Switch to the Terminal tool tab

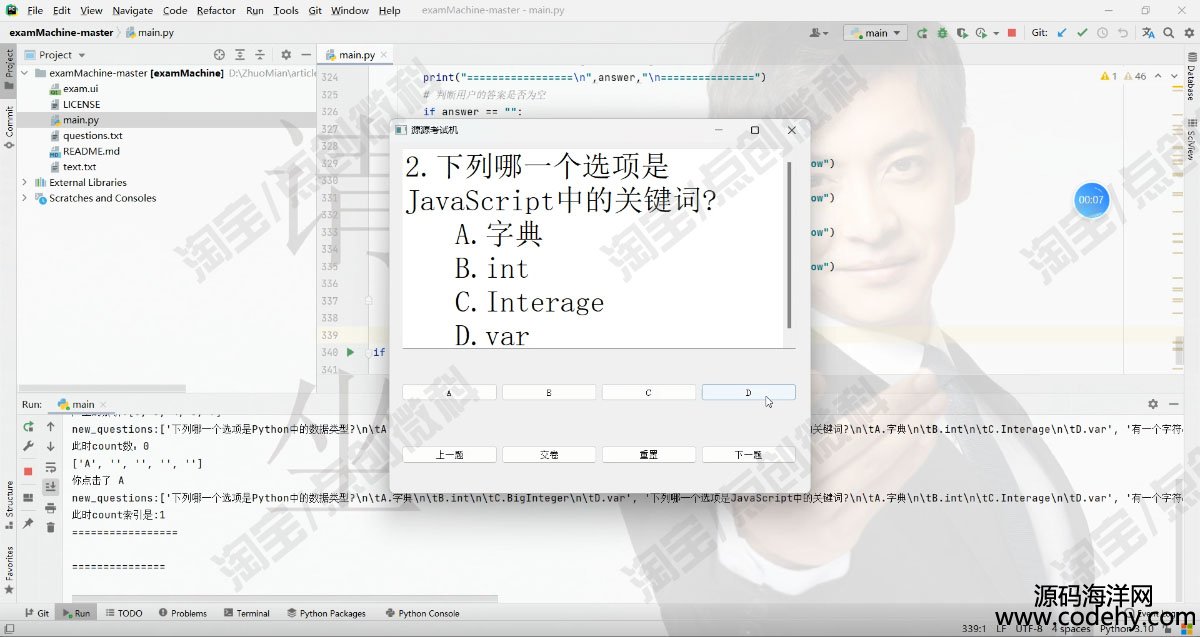(246, 613)
